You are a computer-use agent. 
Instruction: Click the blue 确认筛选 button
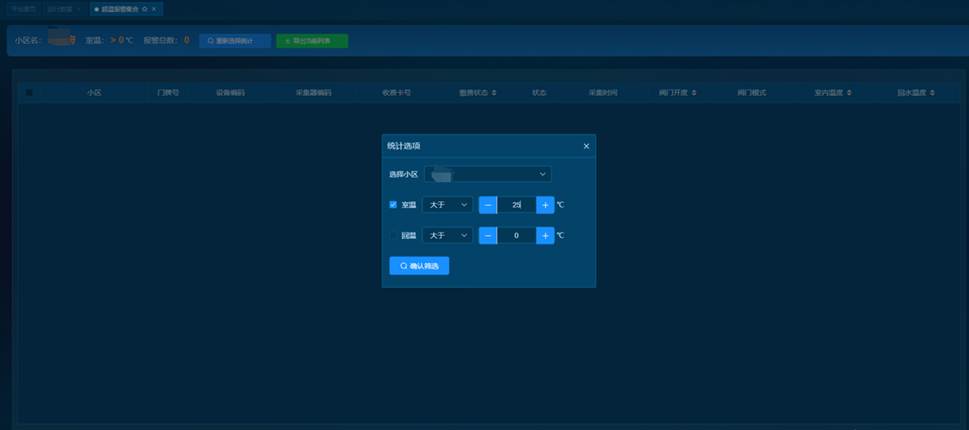click(419, 266)
